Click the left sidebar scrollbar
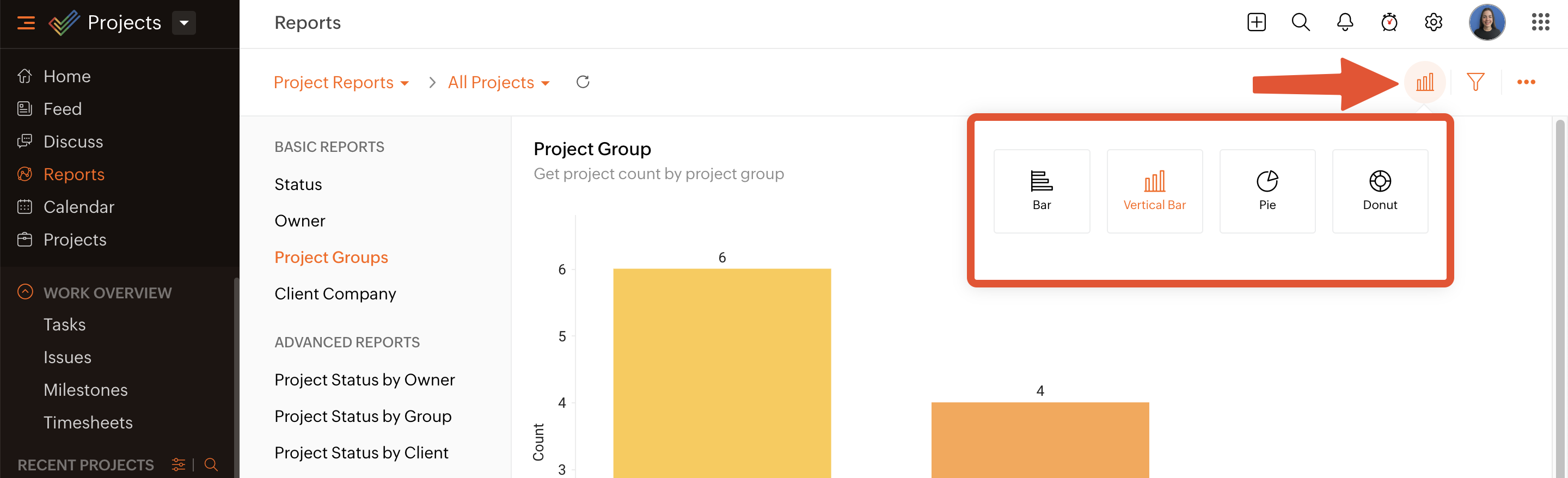The width and height of the screenshot is (1568, 478). coord(236,377)
